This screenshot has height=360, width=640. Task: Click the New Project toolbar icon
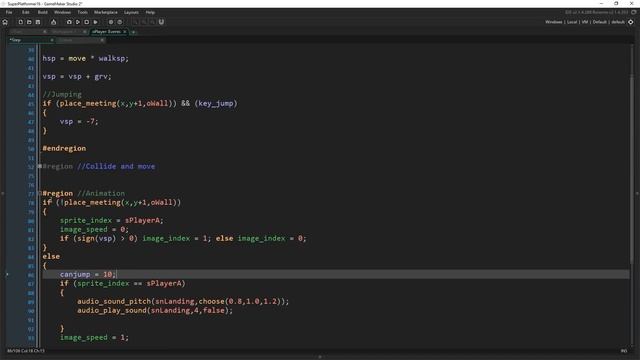coord(20,22)
